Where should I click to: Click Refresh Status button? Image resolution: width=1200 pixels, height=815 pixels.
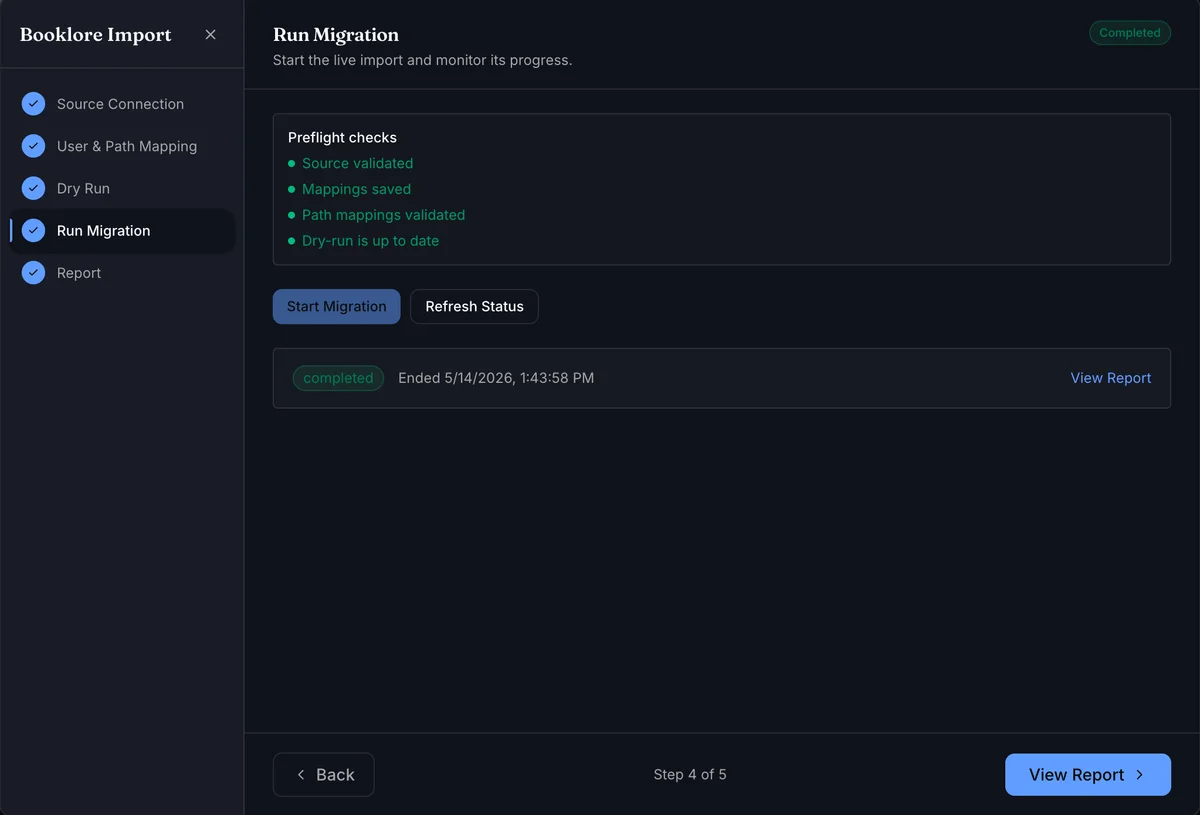[x=474, y=307]
